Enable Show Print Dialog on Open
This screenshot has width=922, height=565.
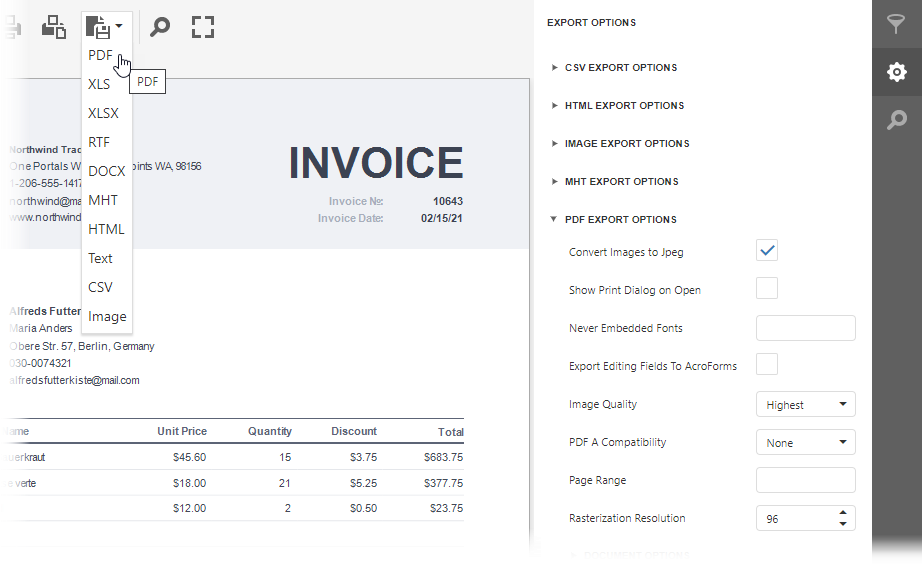(x=767, y=289)
